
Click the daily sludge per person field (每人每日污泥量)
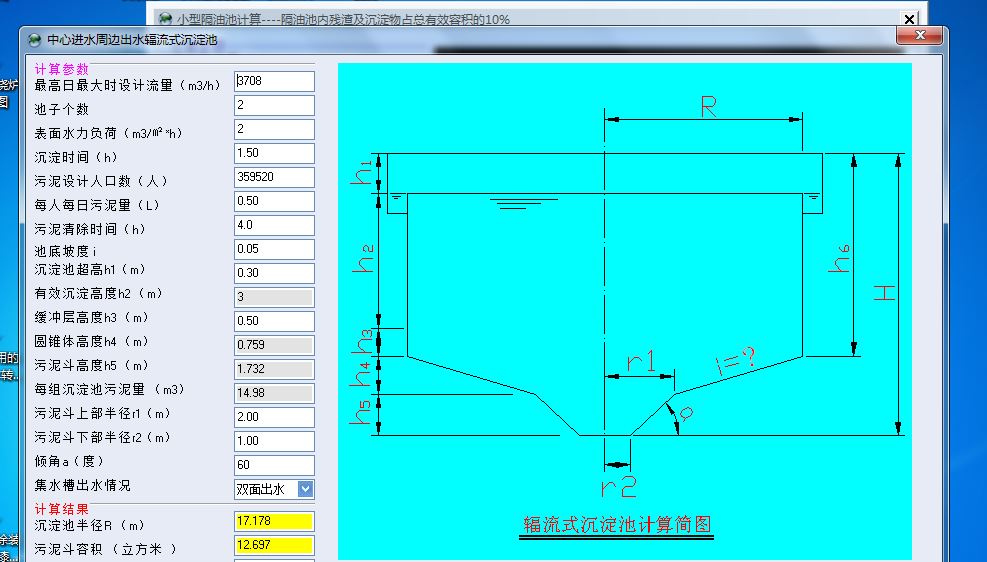(x=274, y=201)
